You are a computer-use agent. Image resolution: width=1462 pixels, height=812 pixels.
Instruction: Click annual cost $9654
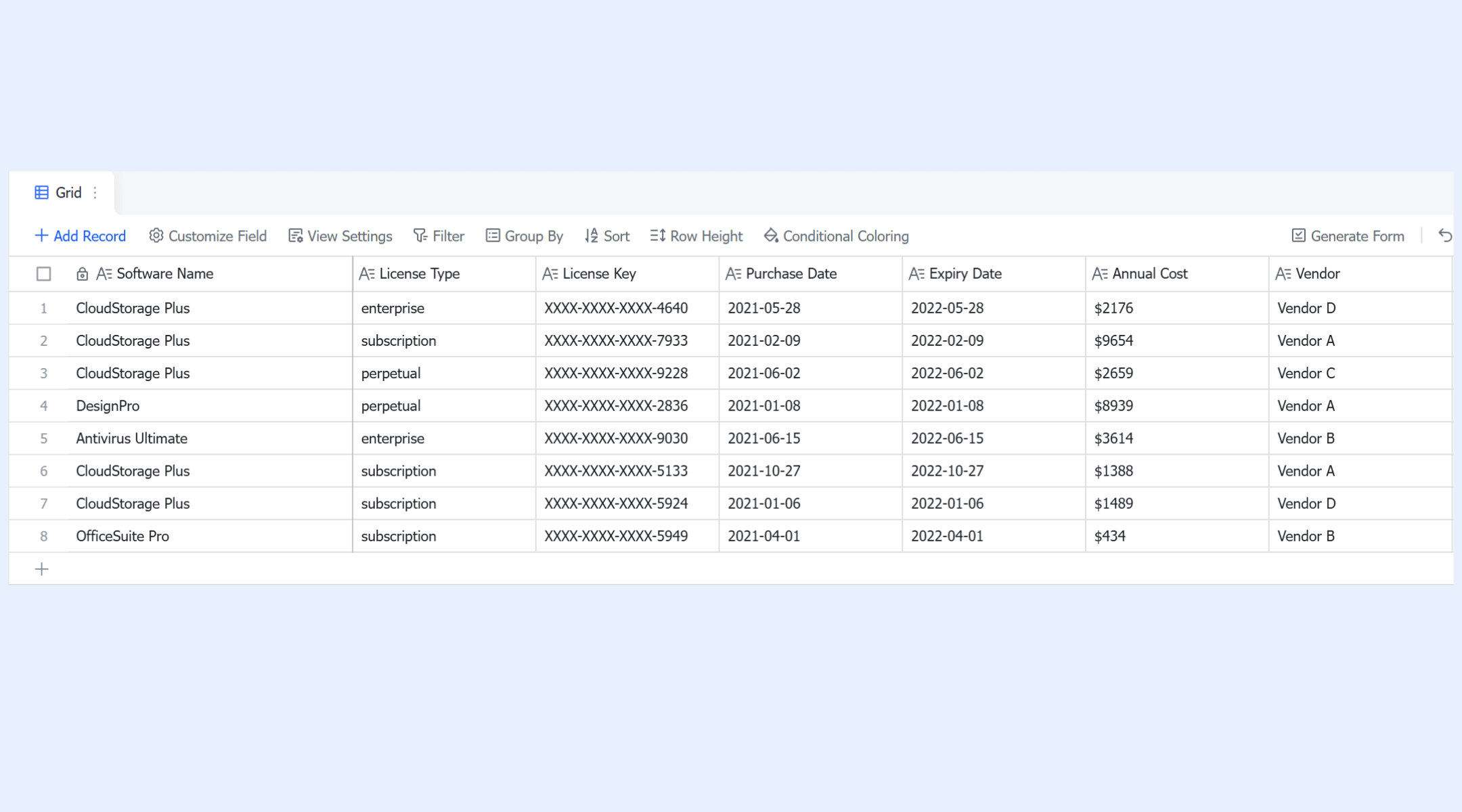coord(1178,341)
